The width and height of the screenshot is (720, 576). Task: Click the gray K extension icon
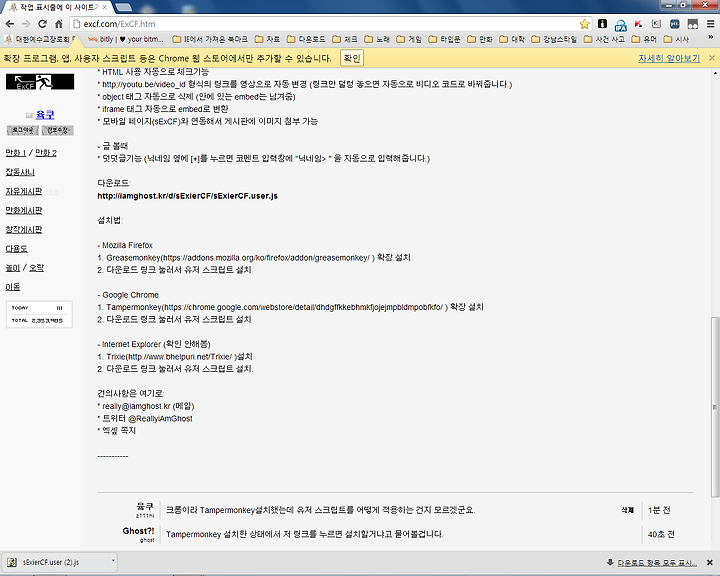point(656,24)
